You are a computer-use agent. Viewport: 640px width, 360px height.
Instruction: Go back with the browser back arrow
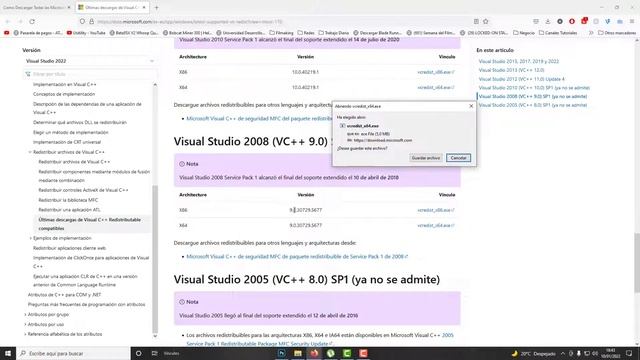(x=7, y=22)
